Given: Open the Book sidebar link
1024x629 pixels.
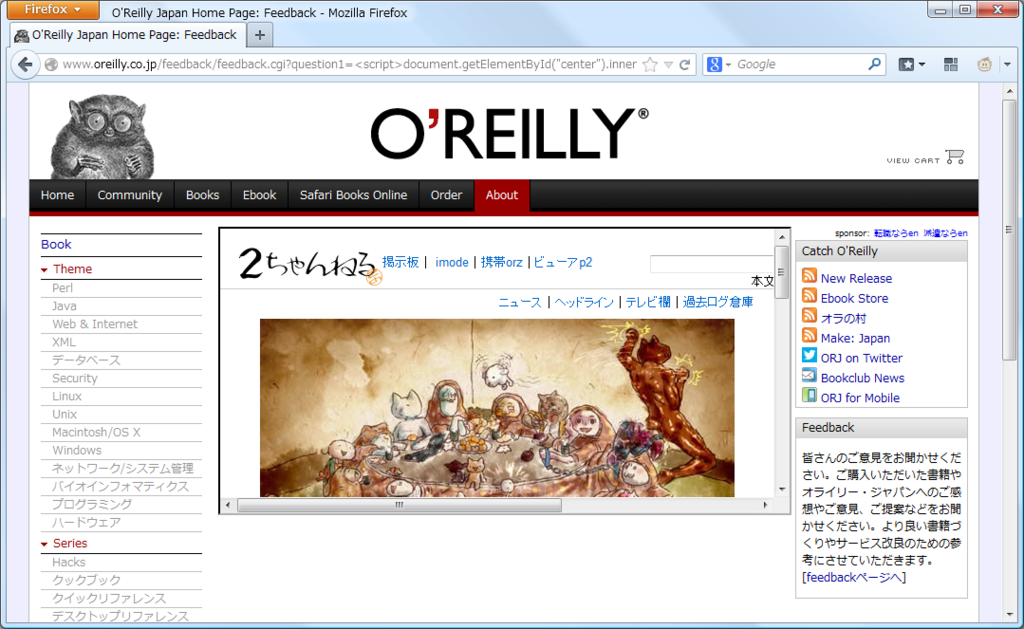Looking at the screenshot, I should coord(56,244).
